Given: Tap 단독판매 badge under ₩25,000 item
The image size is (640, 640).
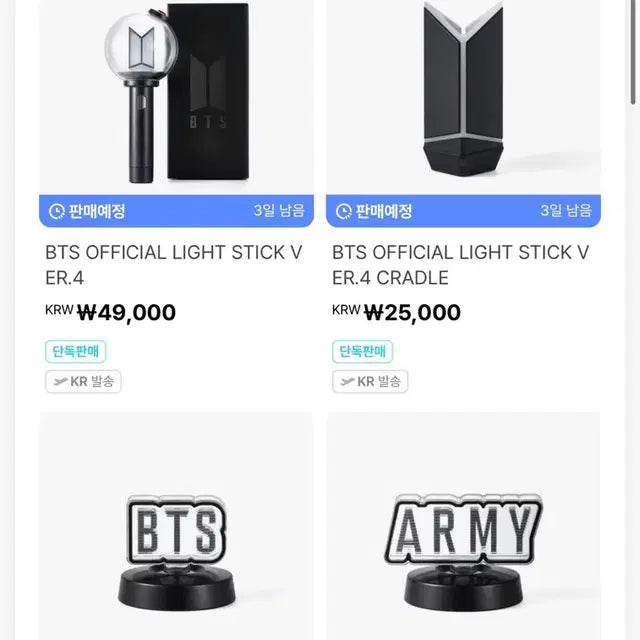Looking at the screenshot, I should point(362,351).
